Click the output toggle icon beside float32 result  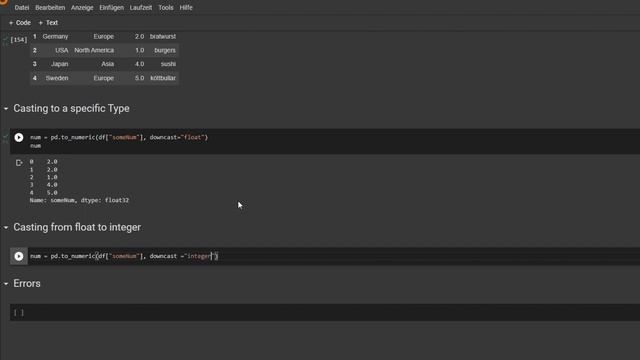point(19,163)
